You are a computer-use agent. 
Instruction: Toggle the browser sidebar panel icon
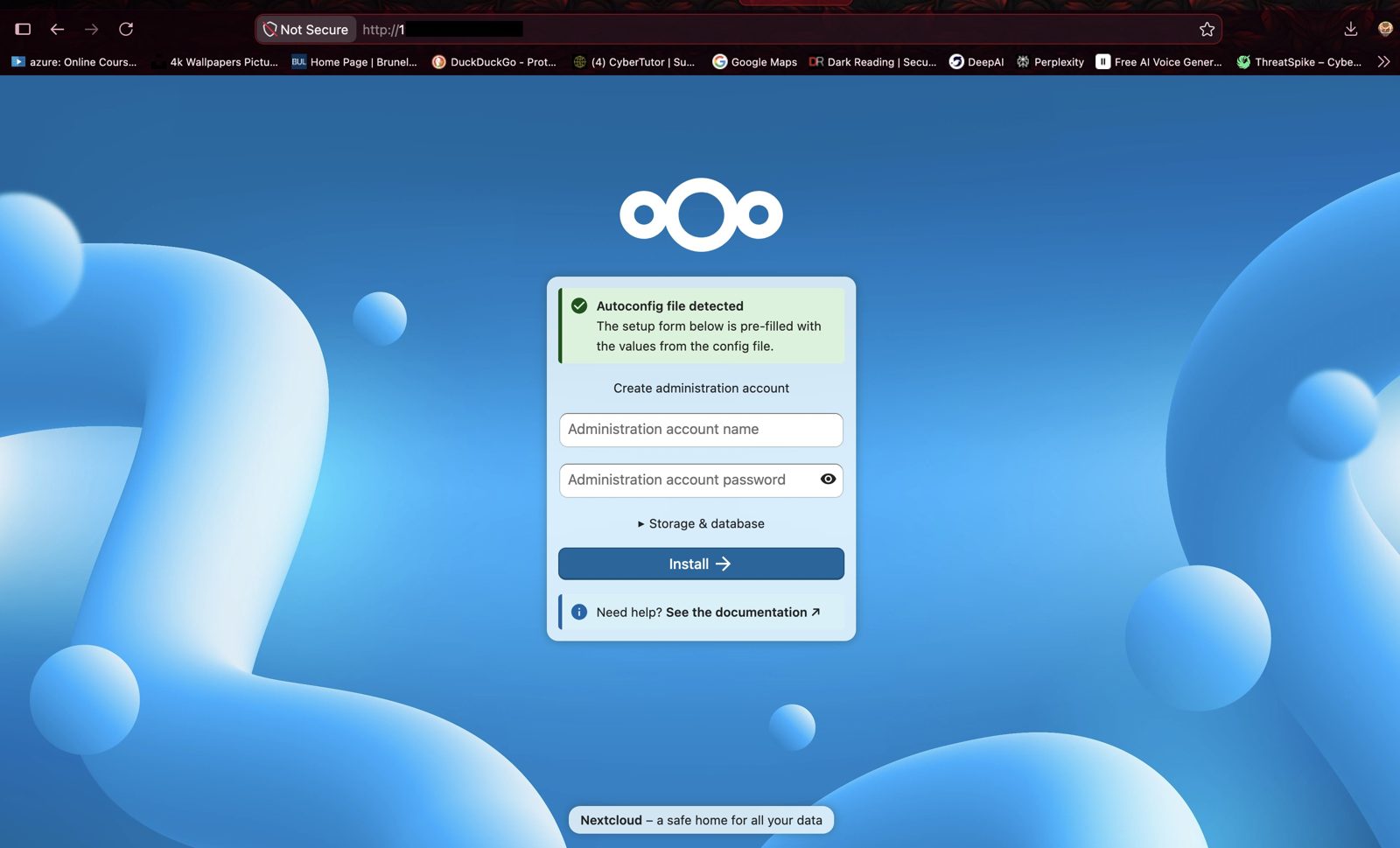[x=23, y=29]
